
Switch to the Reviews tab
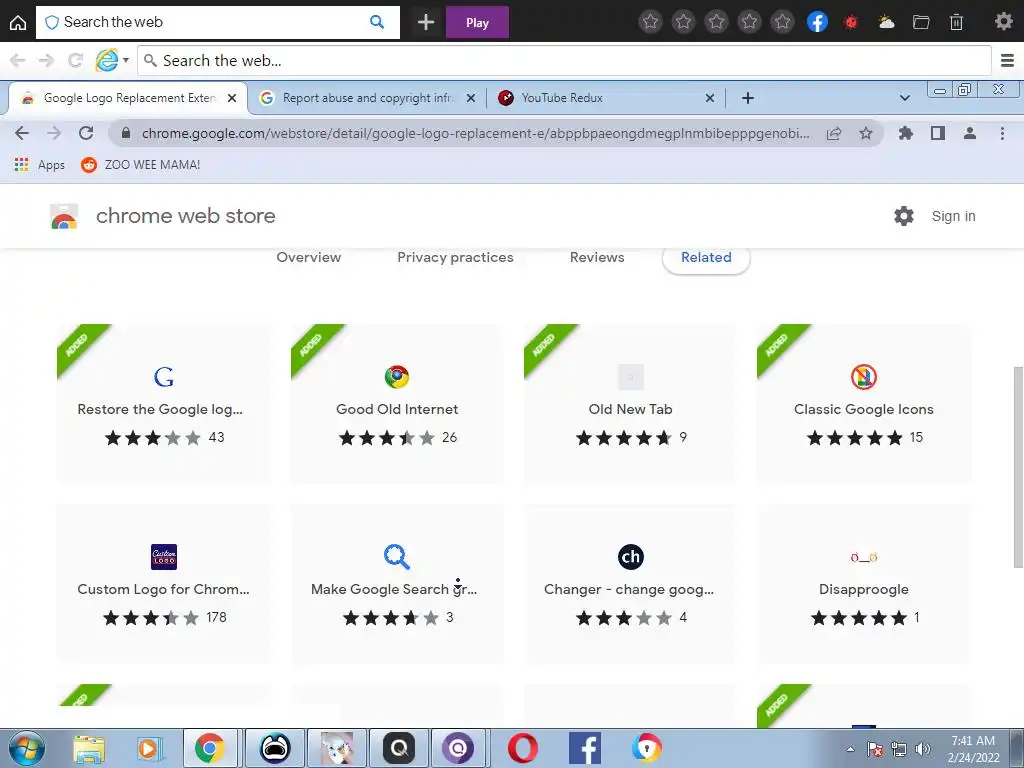(x=597, y=257)
